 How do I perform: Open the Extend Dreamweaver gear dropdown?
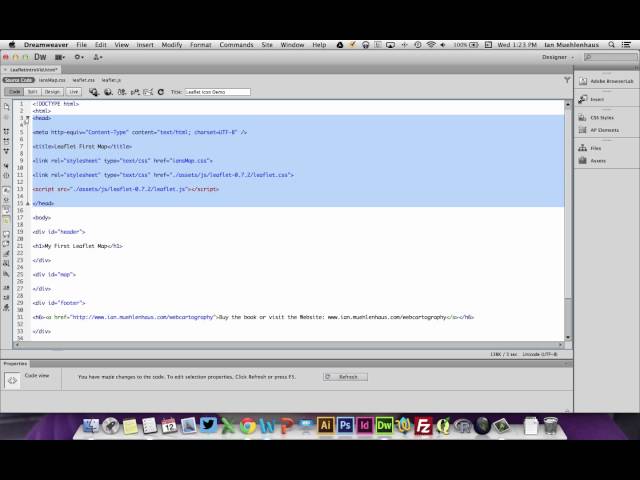coord(79,57)
